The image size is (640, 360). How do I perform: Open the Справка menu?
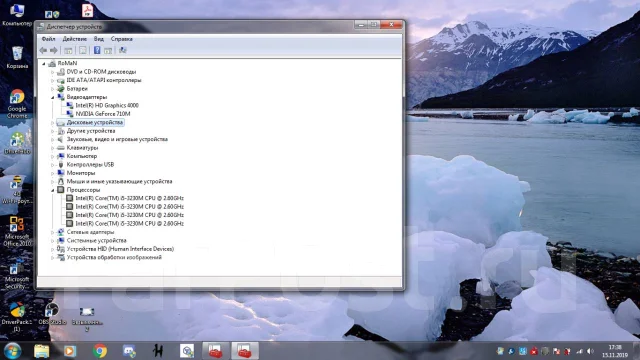click(x=122, y=39)
